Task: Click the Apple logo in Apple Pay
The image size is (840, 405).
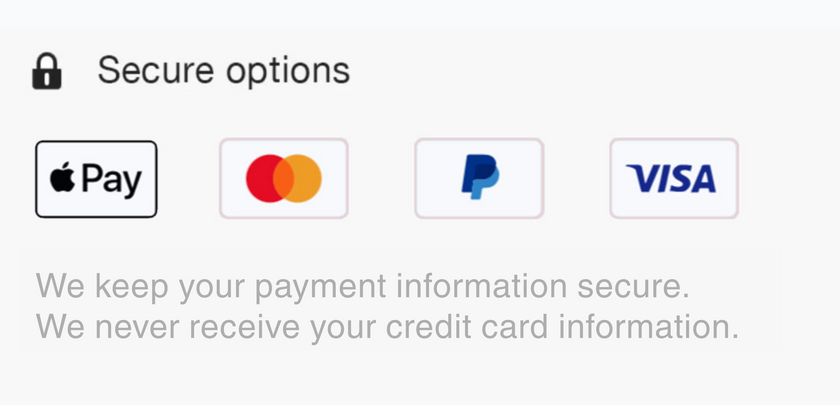Action: (64, 178)
